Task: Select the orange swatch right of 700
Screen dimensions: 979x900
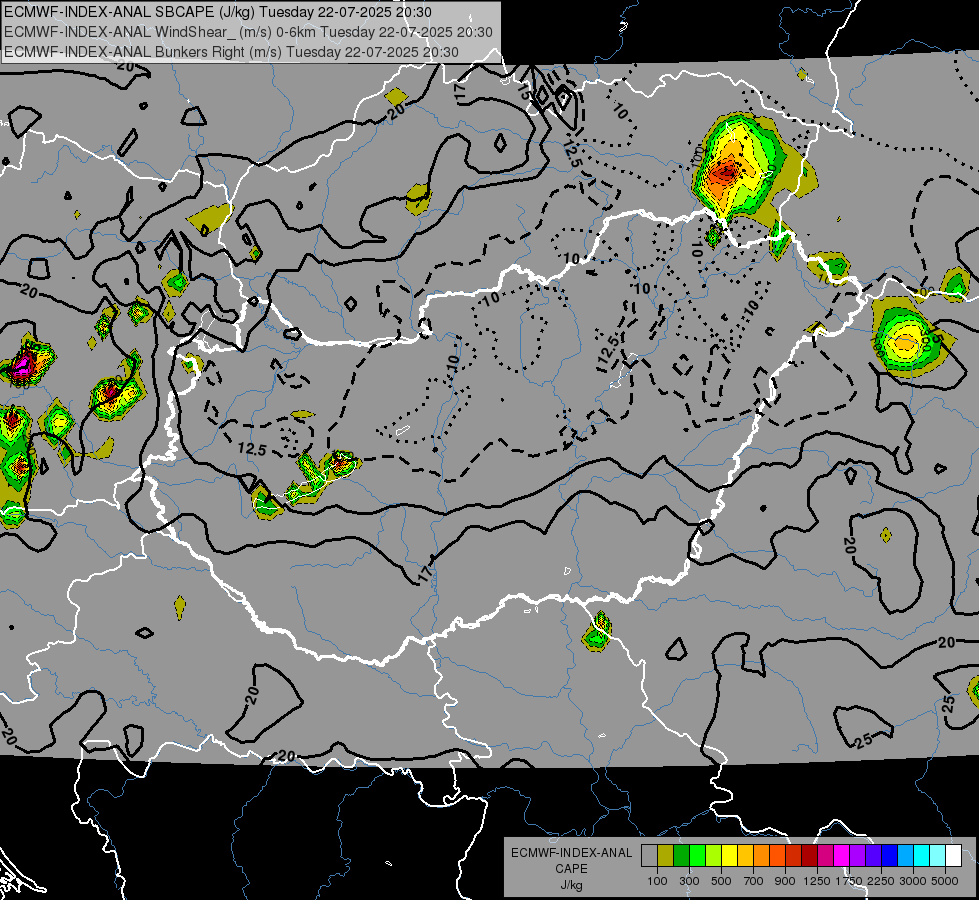Action: [x=762, y=856]
